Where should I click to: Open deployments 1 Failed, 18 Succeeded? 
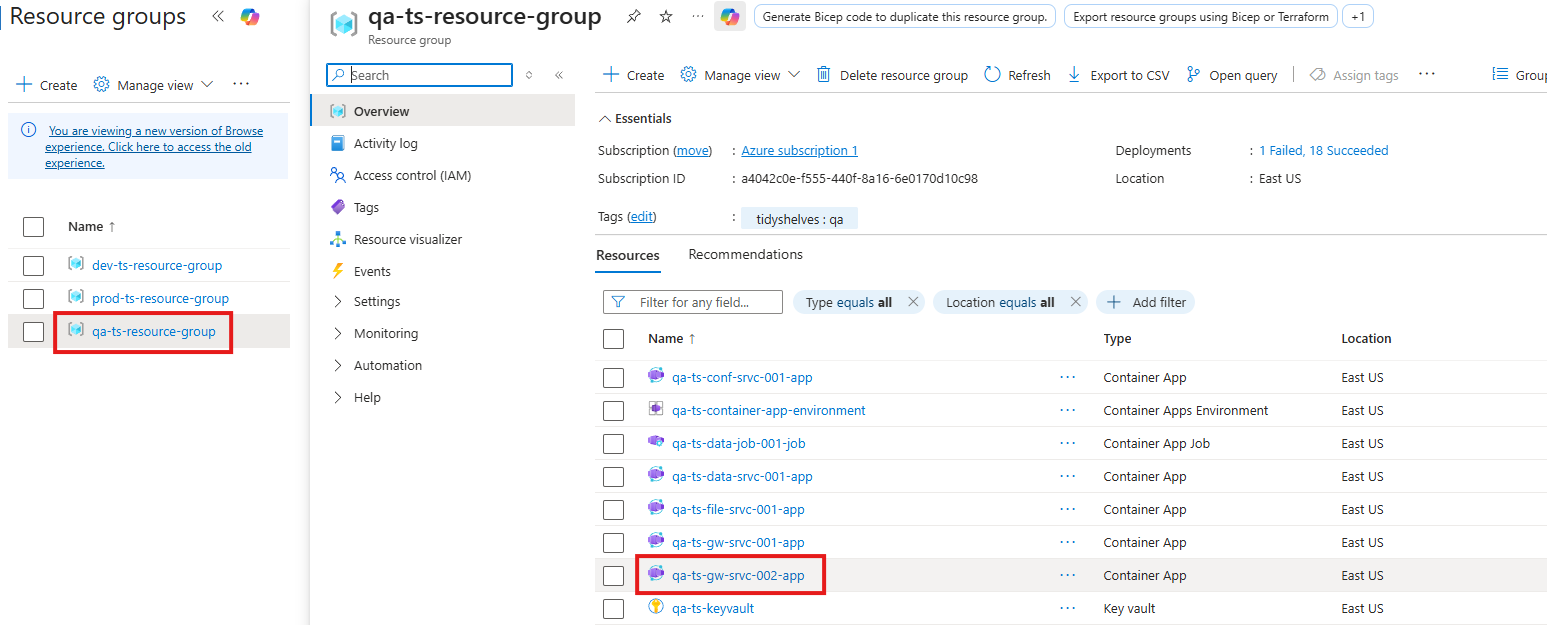[x=1323, y=150]
